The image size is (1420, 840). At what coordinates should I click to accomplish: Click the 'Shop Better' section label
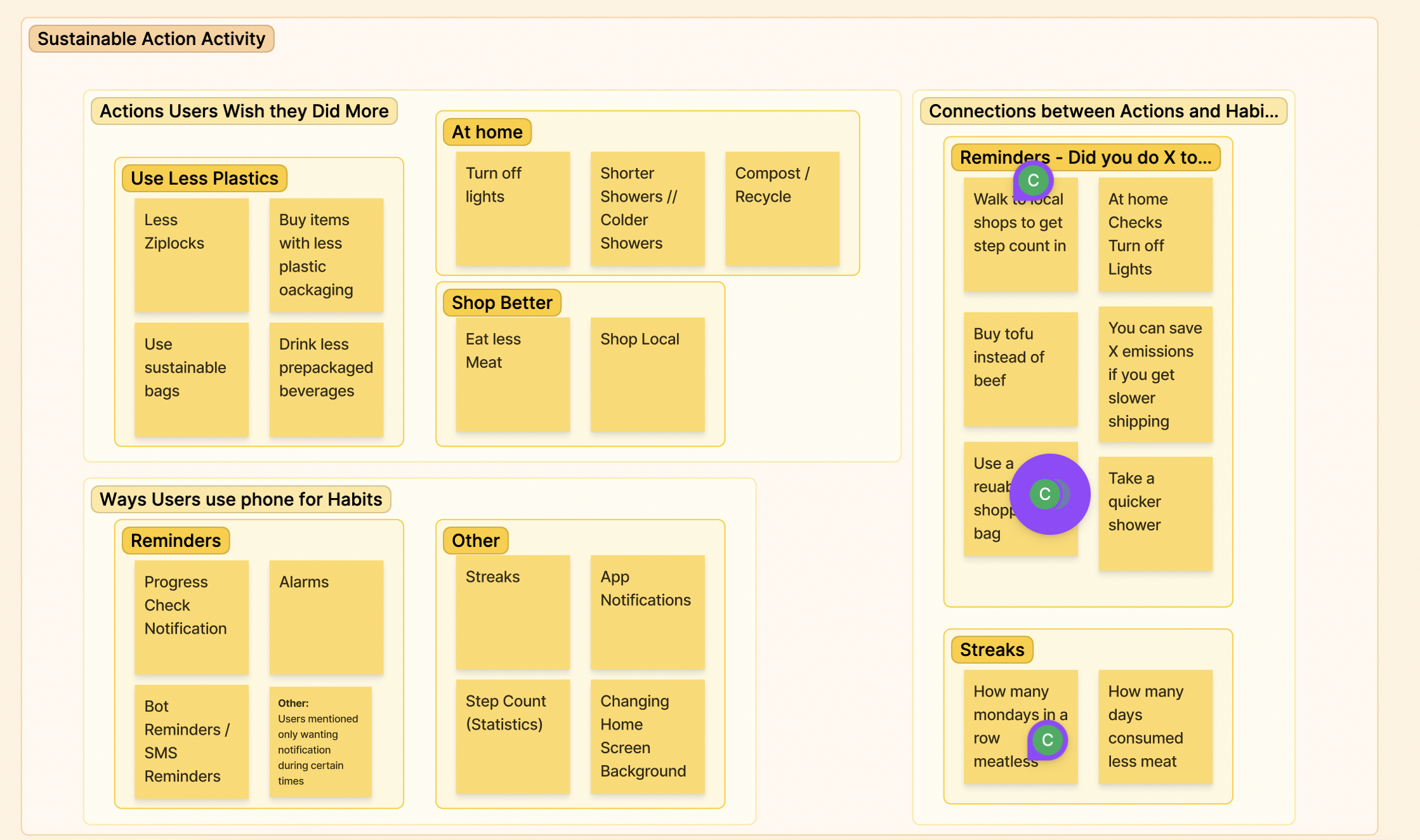click(501, 303)
